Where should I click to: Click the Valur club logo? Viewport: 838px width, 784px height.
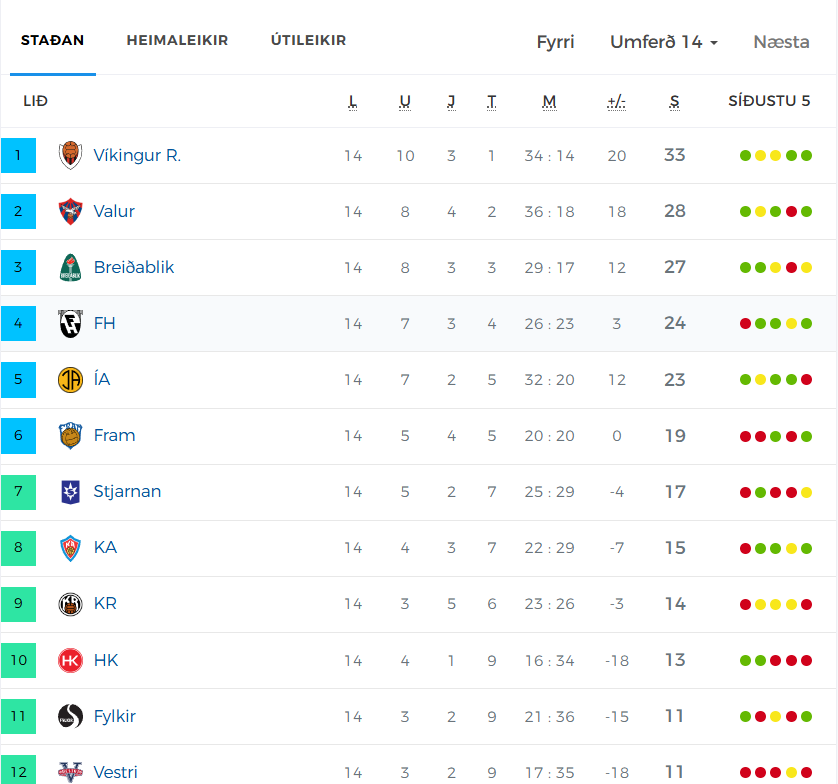[x=70, y=212]
